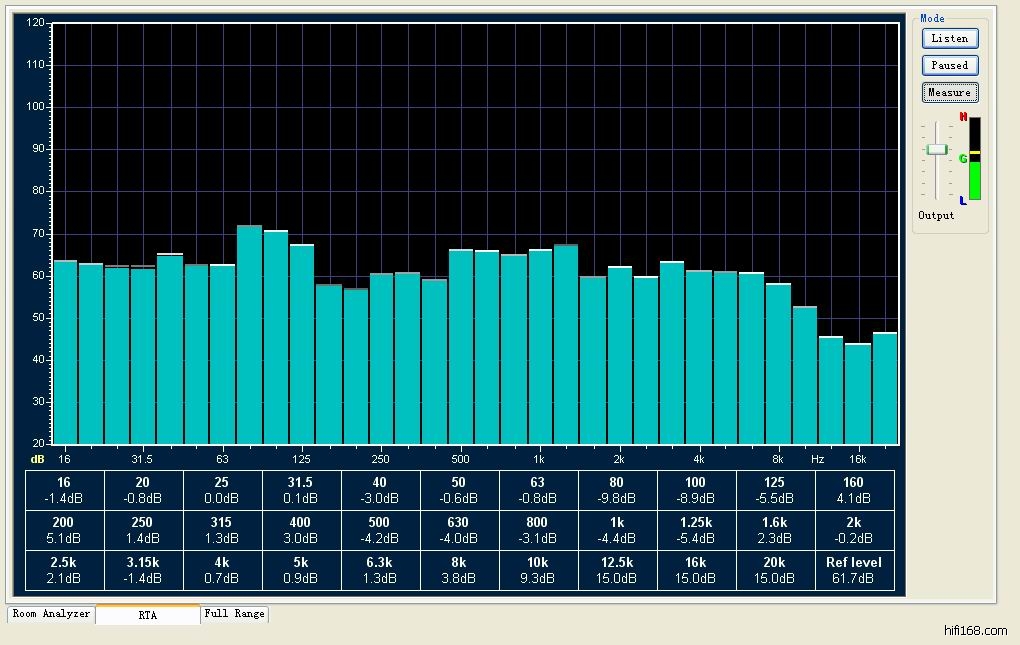Click the 160 Hz band cell
The image size is (1020, 645).
pyautogui.click(x=854, y=490)
